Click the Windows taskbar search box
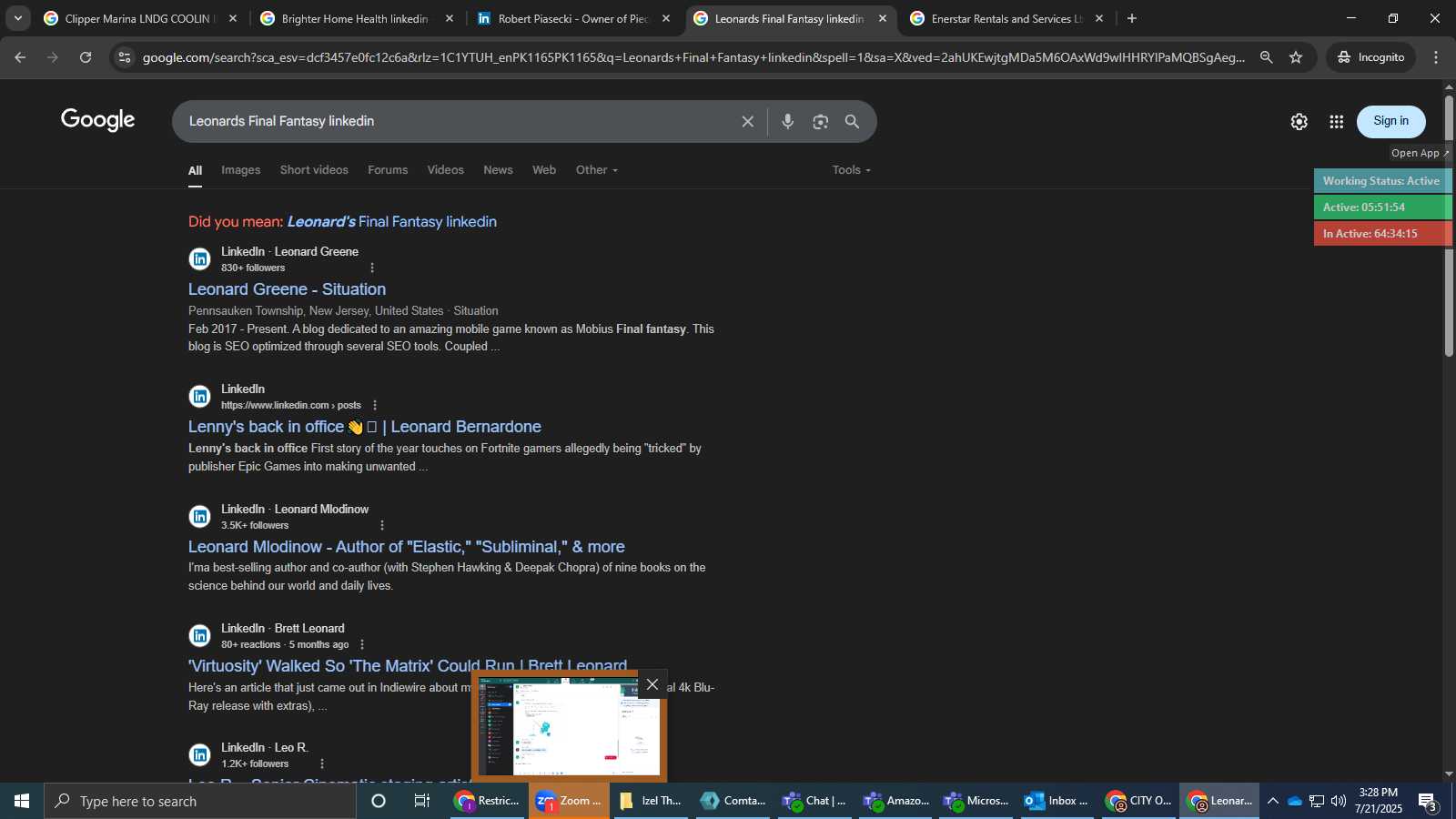Screen dimensions: 1456x819 click(x=200, y=801)
